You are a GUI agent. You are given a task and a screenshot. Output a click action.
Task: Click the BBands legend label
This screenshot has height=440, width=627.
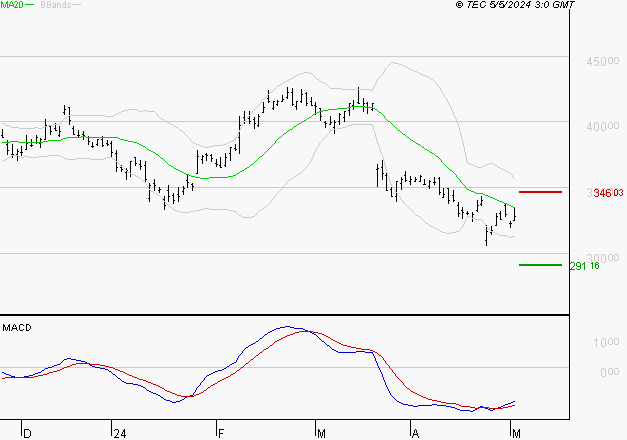click(x=56, y=5)
